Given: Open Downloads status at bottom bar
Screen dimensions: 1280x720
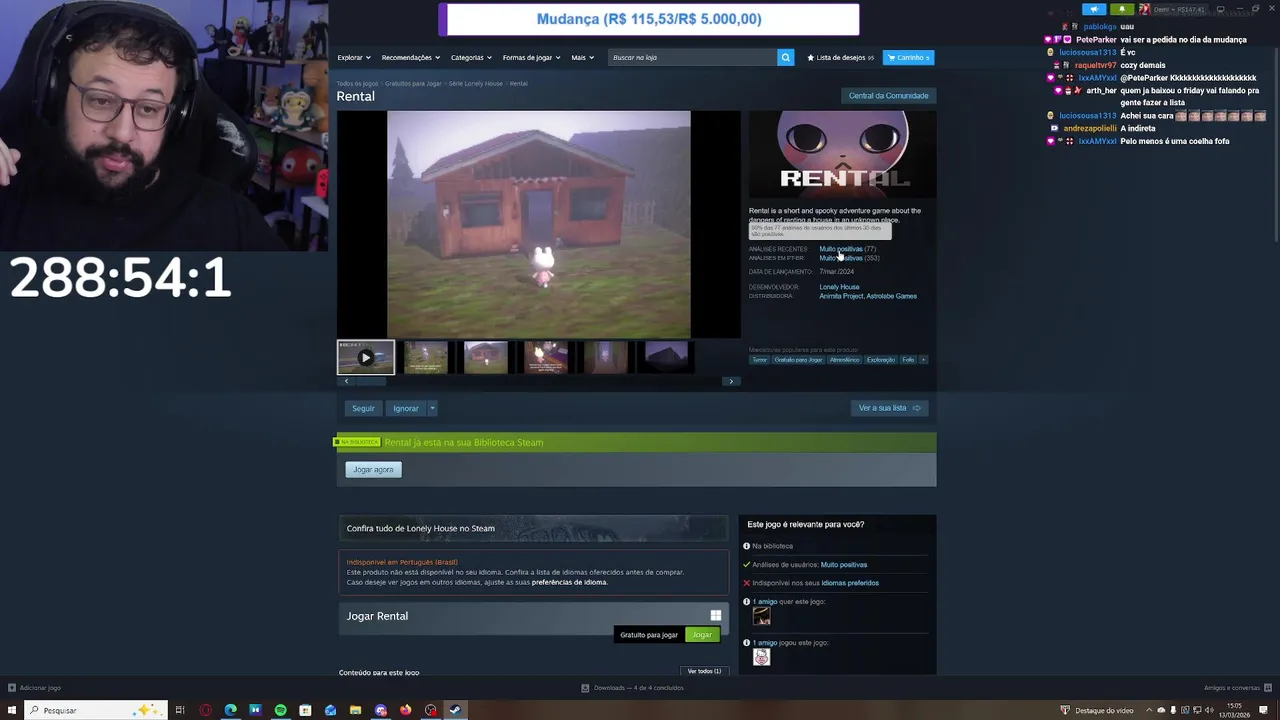Looking at the screenshot, I should point(633,688).
